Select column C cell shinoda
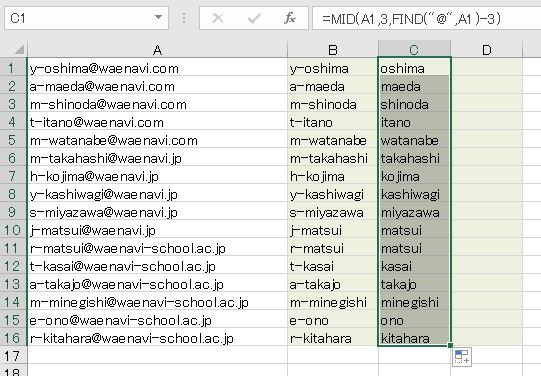 414,104
